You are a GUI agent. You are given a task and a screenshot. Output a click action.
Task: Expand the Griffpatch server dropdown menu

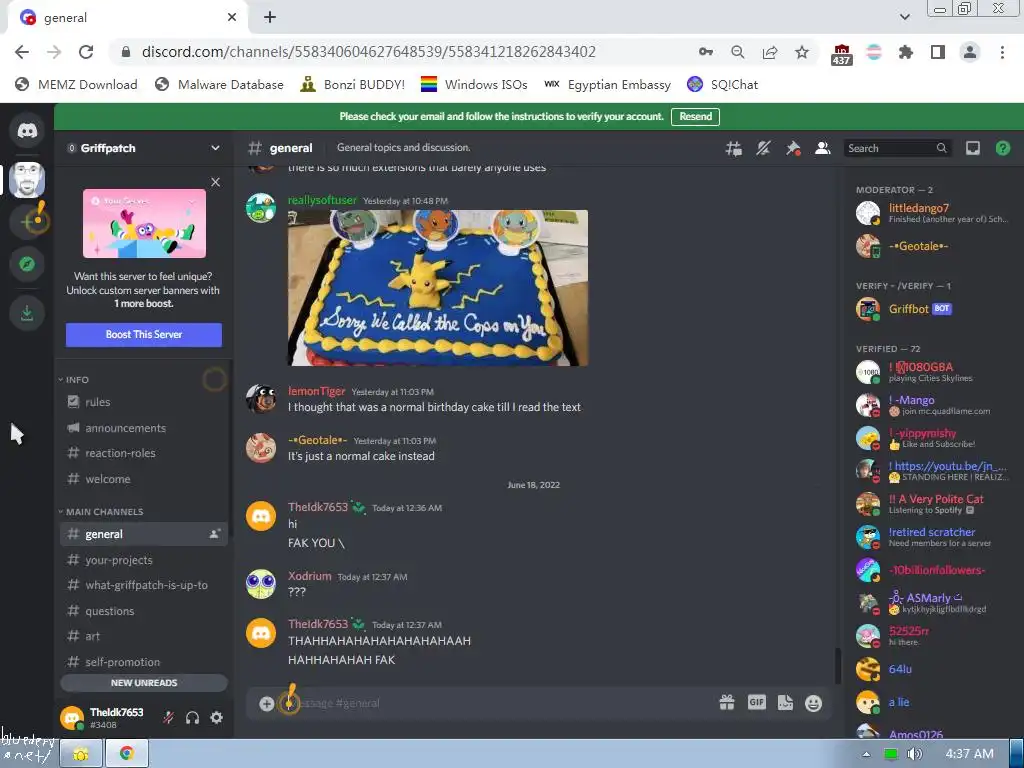pos(215,148)
